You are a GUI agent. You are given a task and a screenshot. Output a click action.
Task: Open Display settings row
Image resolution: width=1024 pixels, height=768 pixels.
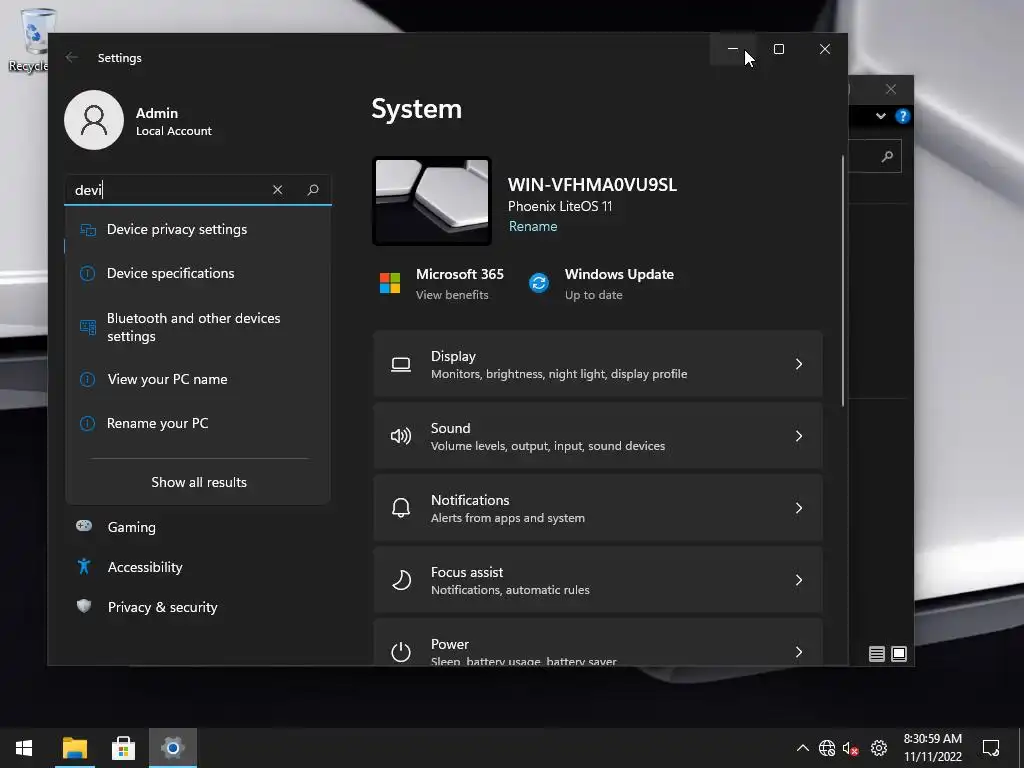(598, 364)
